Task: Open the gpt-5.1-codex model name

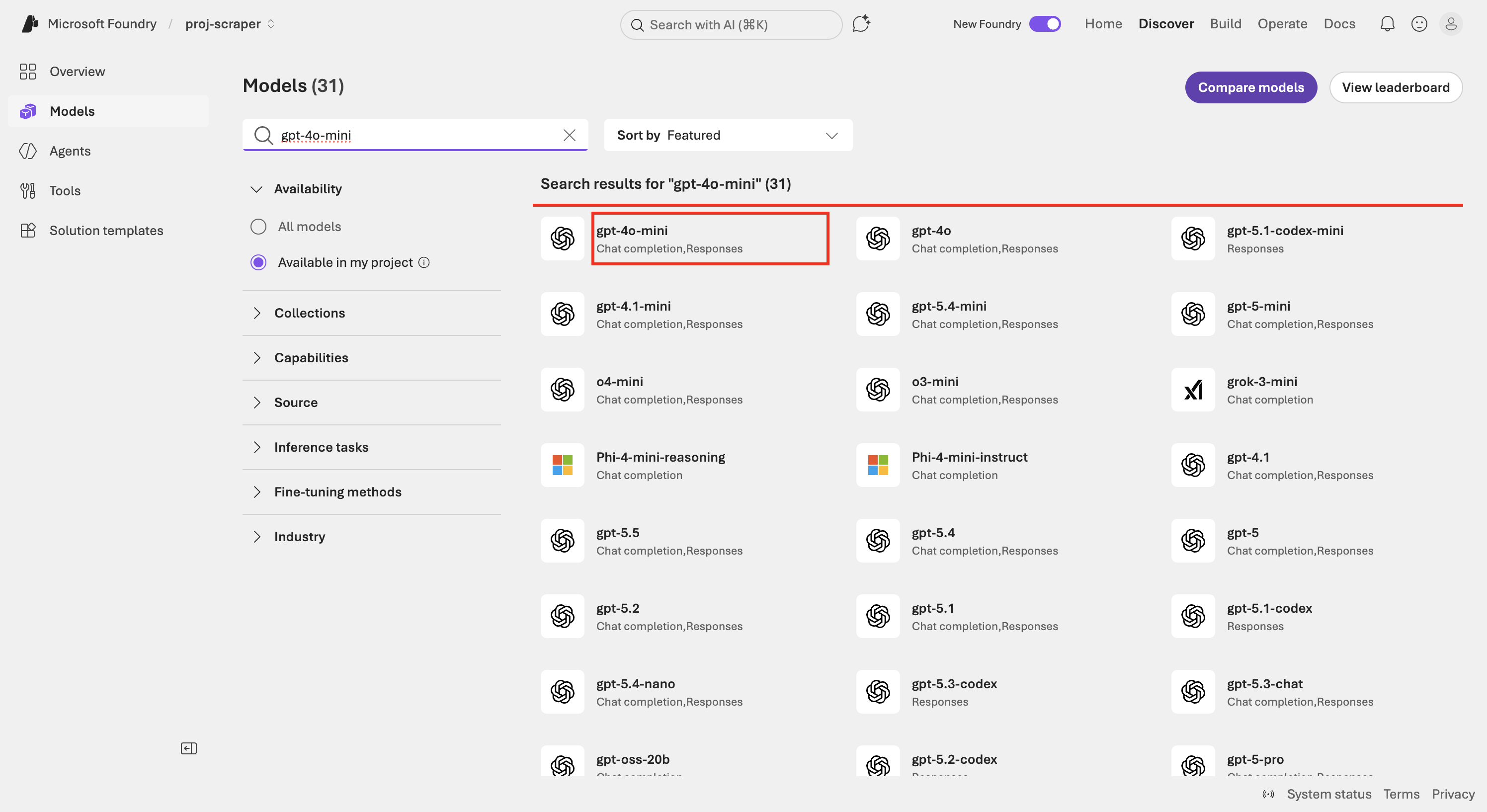Action: tap(1269, 608)
